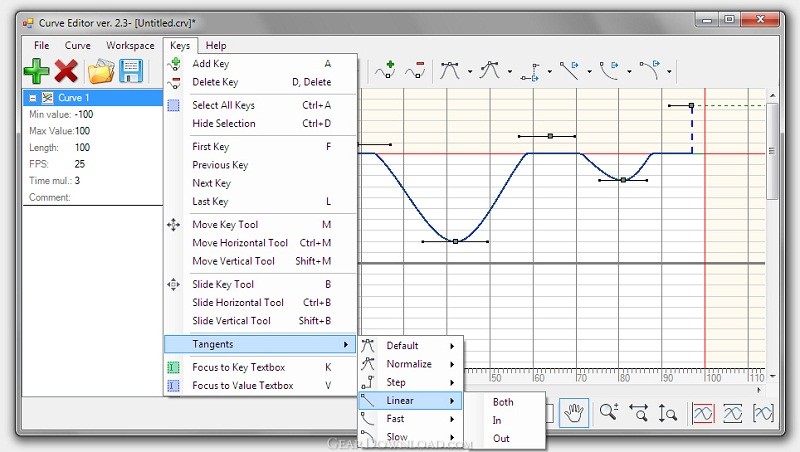Click the frame vertically icon
Viewport: 800px width, 452px height.
tap(763, 412)
